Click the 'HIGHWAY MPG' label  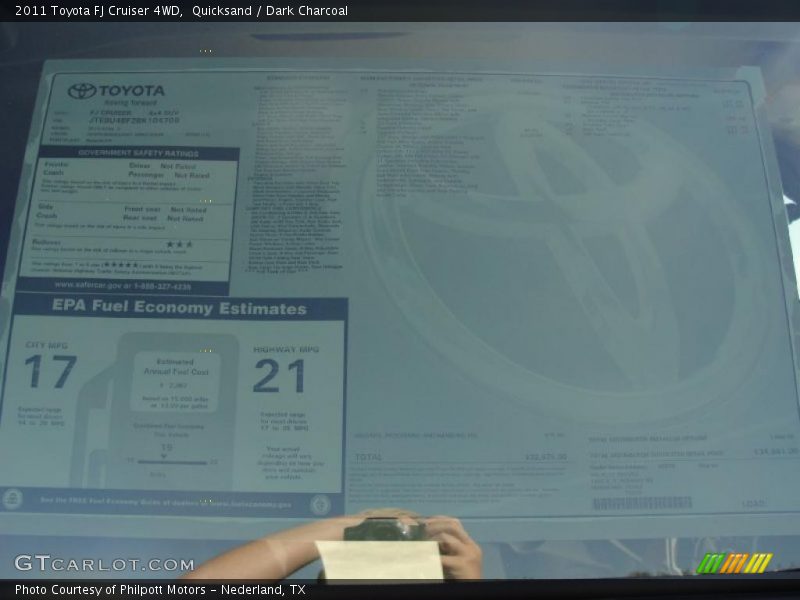pos(286,349)
